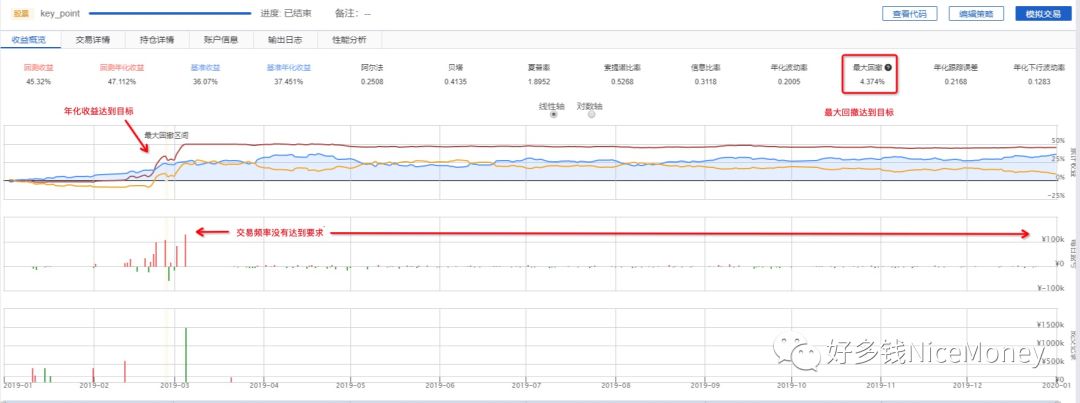Image resolution: width=1080 pixels, height=403 pixels.
Task: Click the 45.32% backtest return value
Action: (x=39, y=81)
